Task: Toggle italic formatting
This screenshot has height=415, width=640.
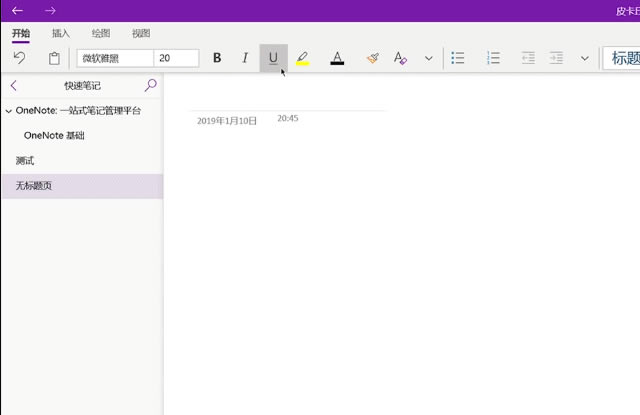Action: click(245, 58)
